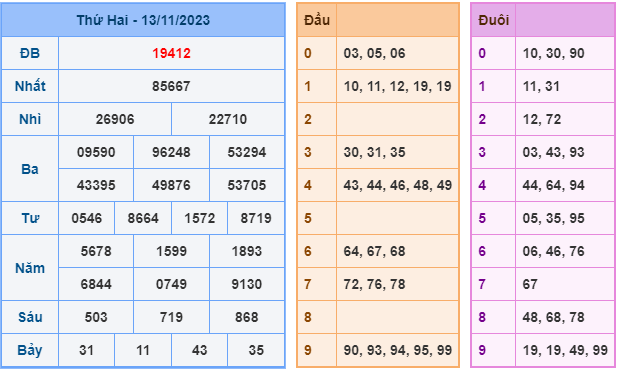Click Đuôi row values 48, 68, 78

click(553, 317)
